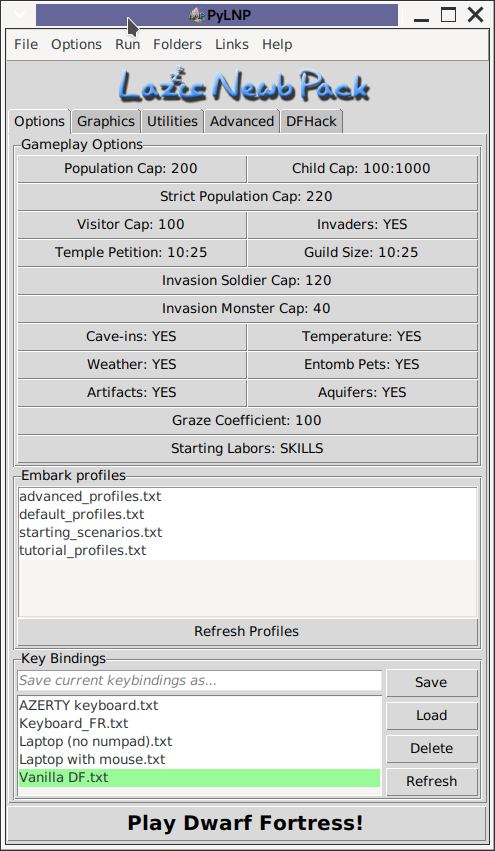Click the Temple Petition: 10:25 button
495x851 pixels.
131,252
